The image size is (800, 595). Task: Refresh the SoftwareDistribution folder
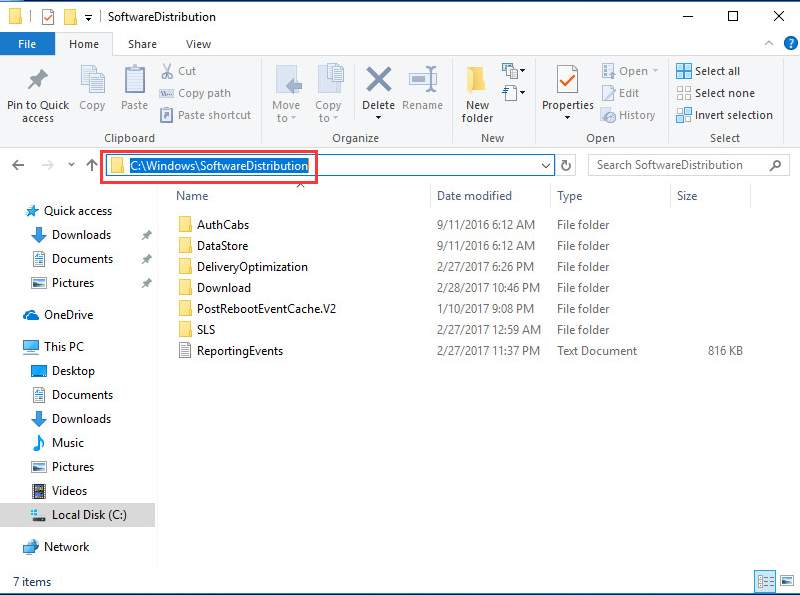[x=566, y=165]
